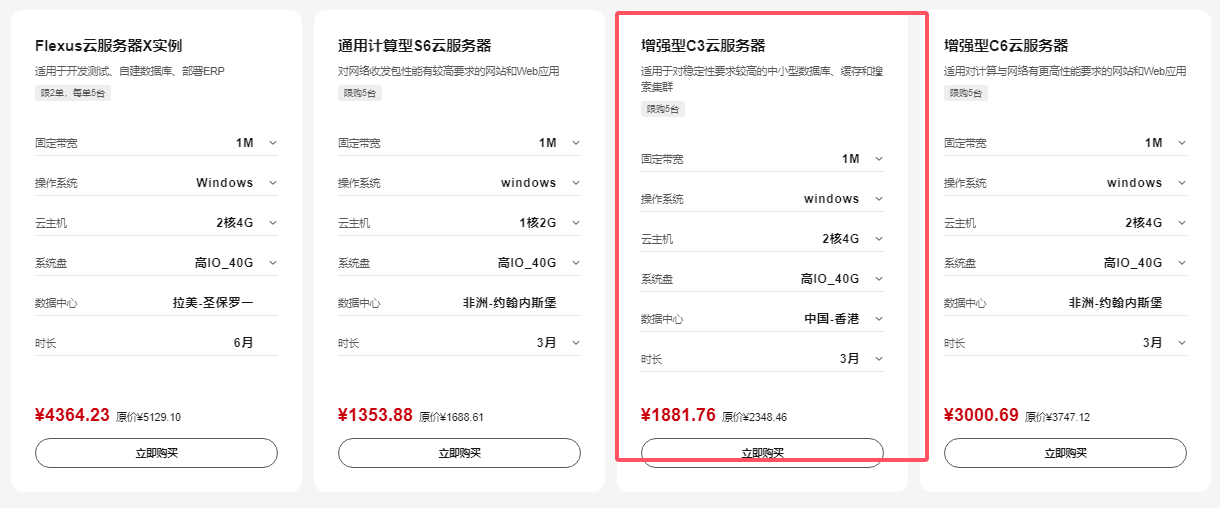Open 云主机 1核2G dropdown in S6 card
The image size is (1220, 508).
pos(459,223)
